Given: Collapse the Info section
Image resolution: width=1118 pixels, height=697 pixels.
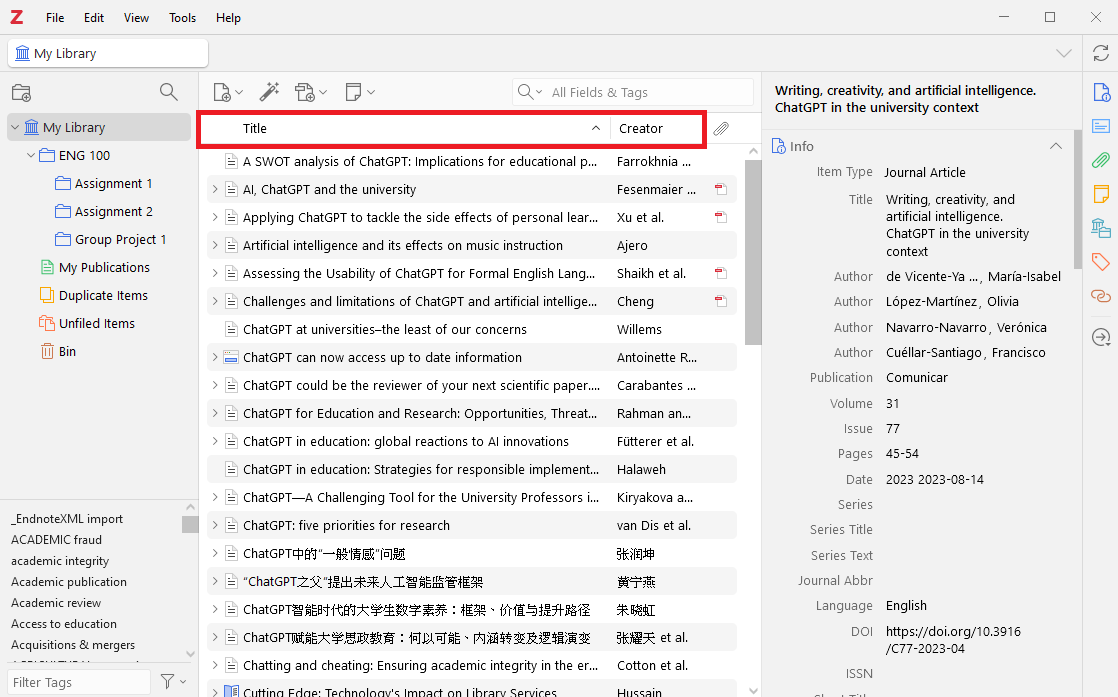Looking at the screenshot, I should click(1055, 146).
